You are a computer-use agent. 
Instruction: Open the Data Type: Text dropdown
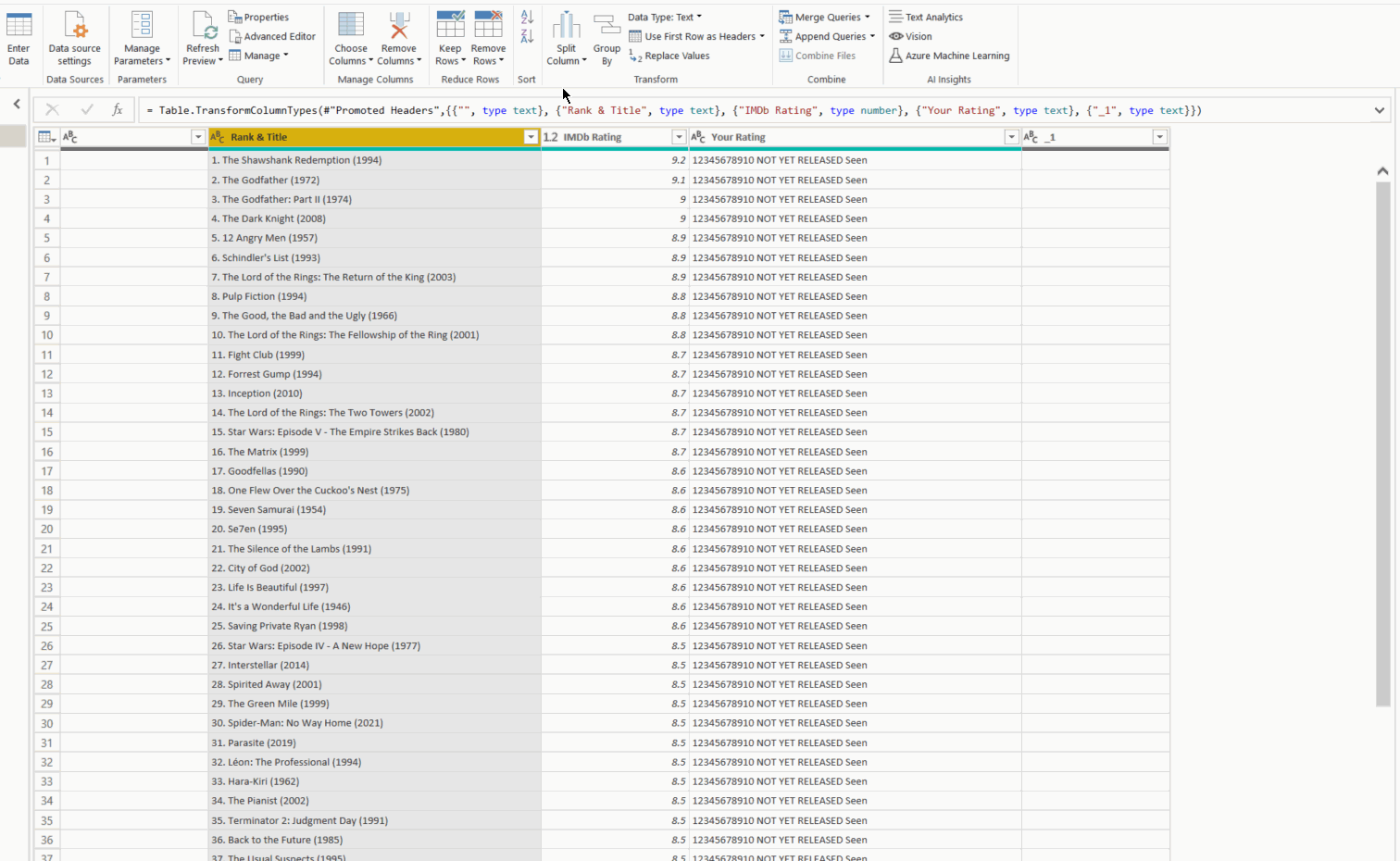(x=665, y=17)
